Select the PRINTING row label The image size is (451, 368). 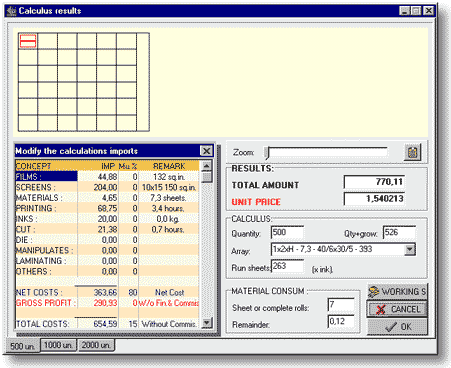tap(36, 208)
